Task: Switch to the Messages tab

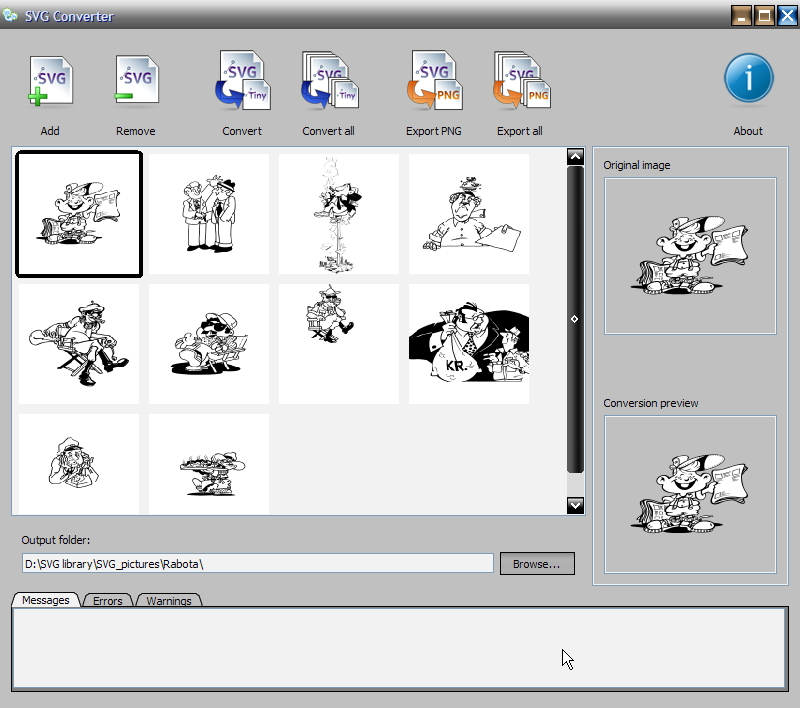Action: 45,600
